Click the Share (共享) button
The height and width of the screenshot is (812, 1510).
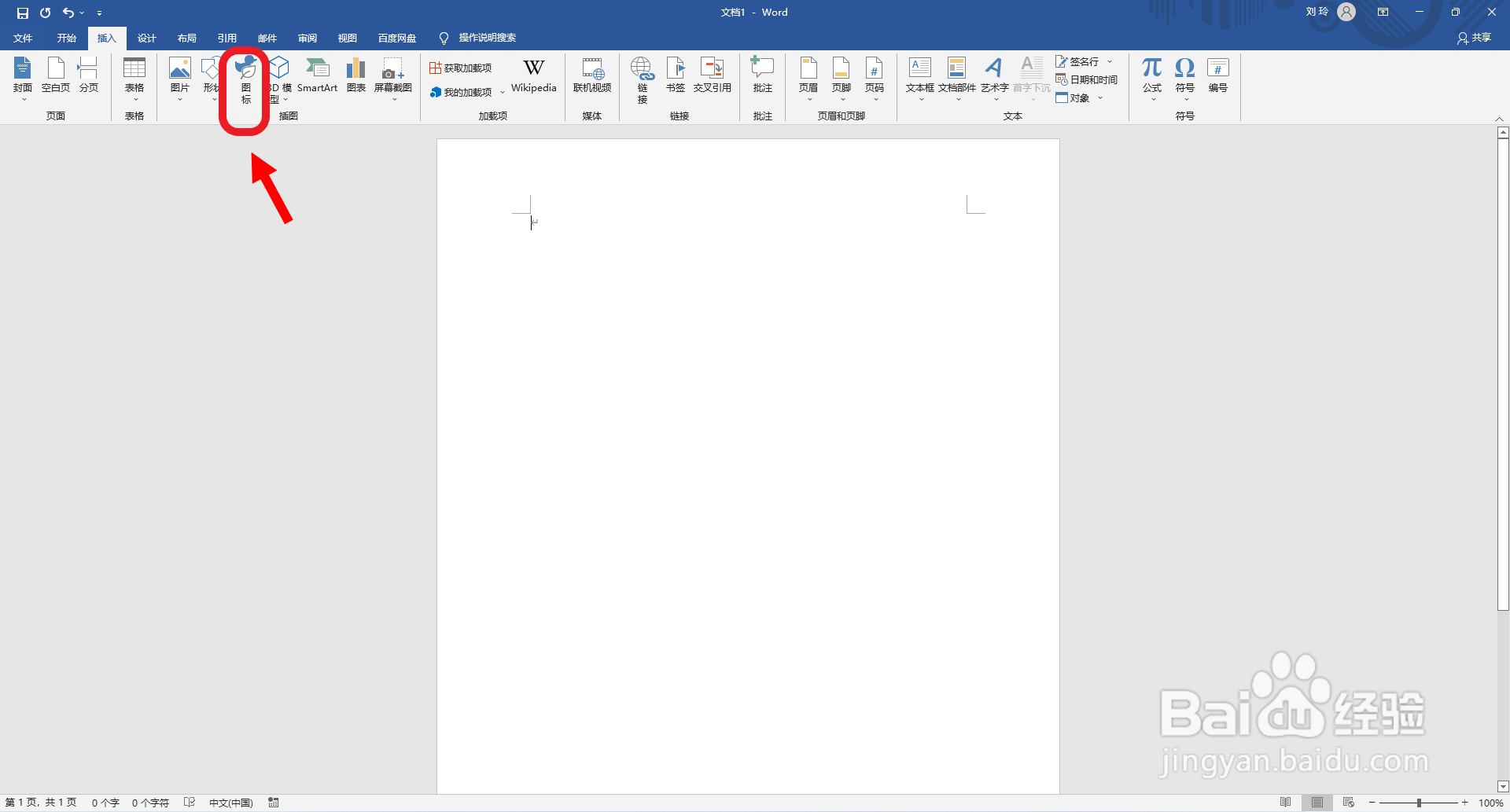click(x=1474, y=38)
